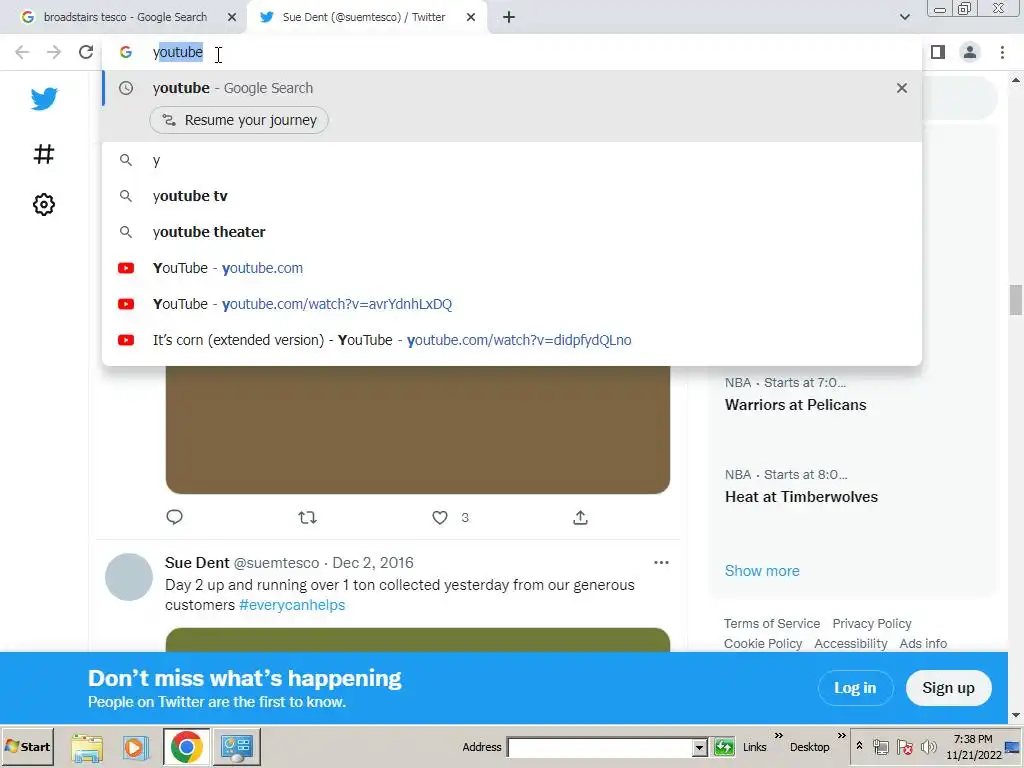This screenshot has width=1024, height=768.
Task: Select the 'youtube - Google Search' suggestion
Action: pos(512,88)
